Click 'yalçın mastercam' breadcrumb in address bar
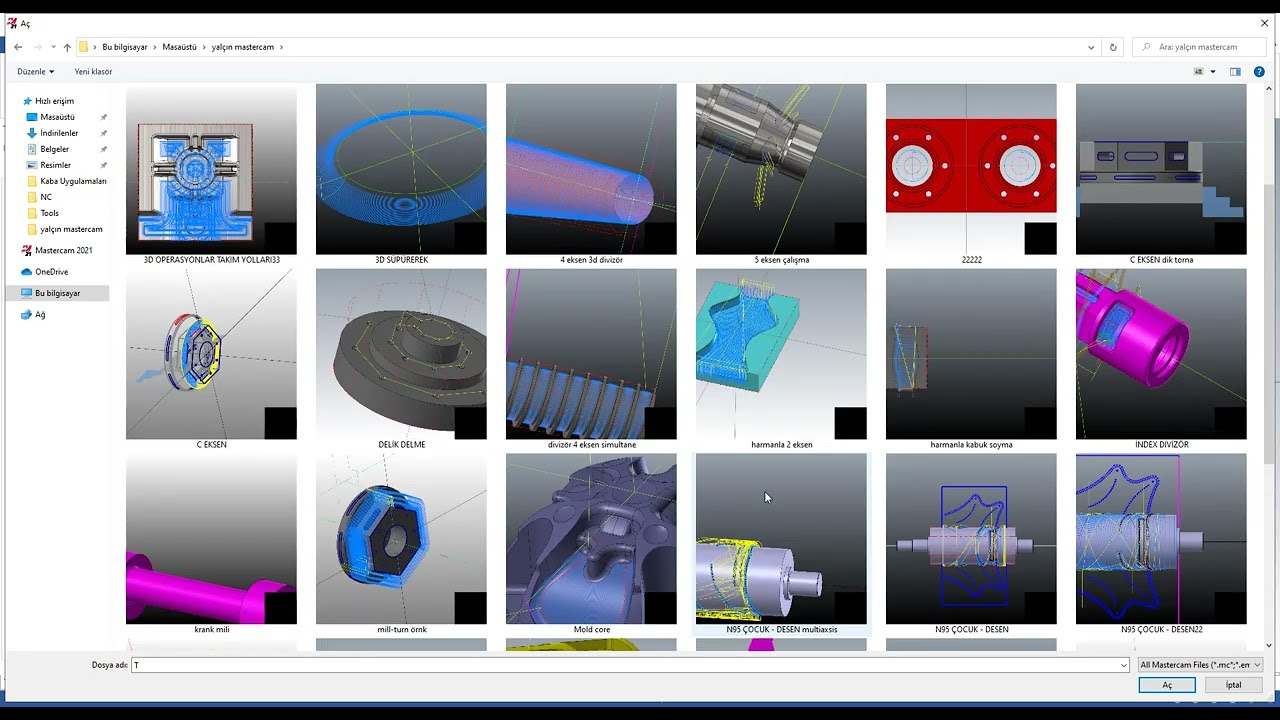Image resolution: width=1280 pixels, height=720 pixels. [x=242, y=47]
